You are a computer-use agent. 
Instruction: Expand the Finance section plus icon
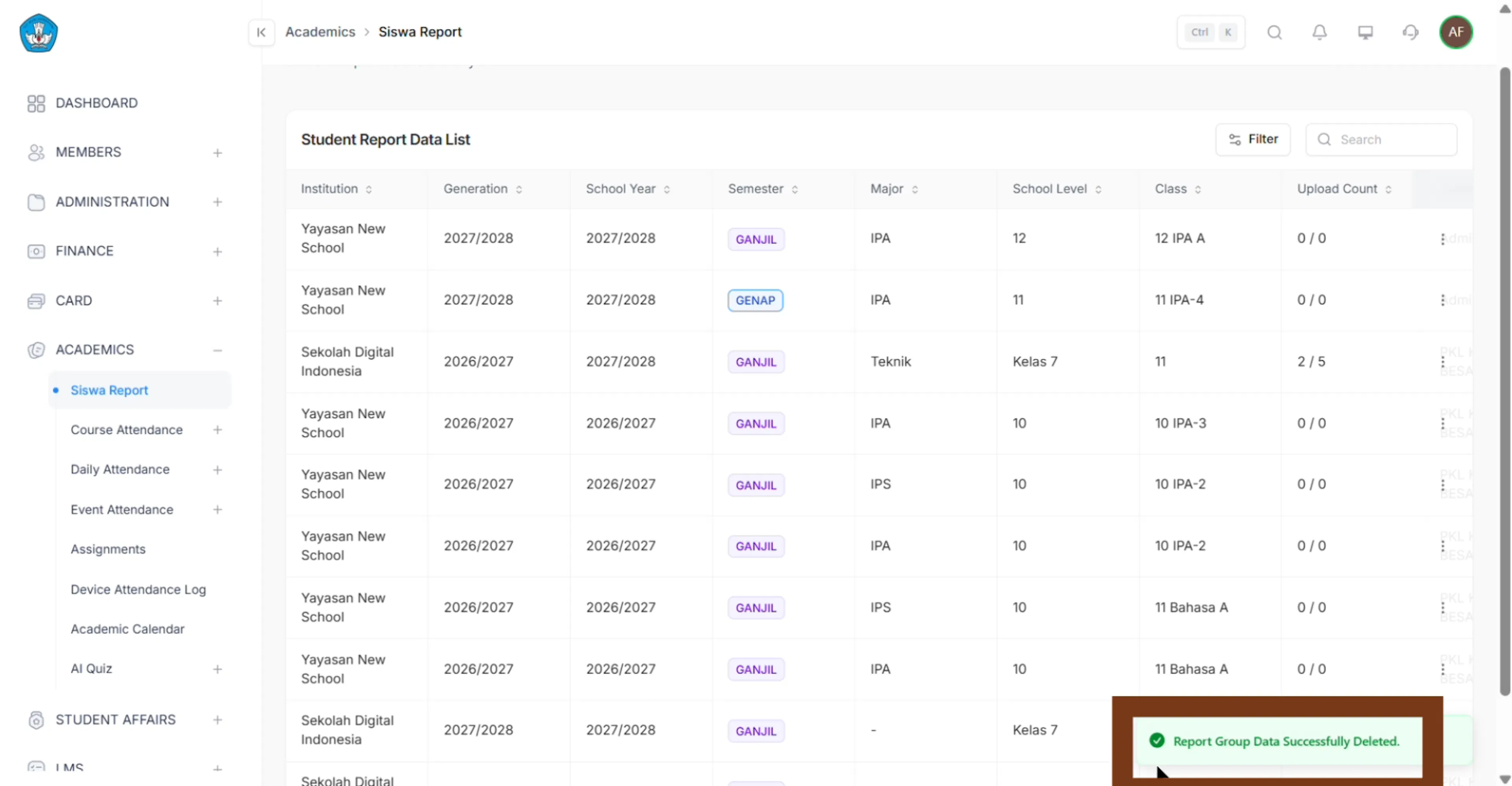coord(217,252)
